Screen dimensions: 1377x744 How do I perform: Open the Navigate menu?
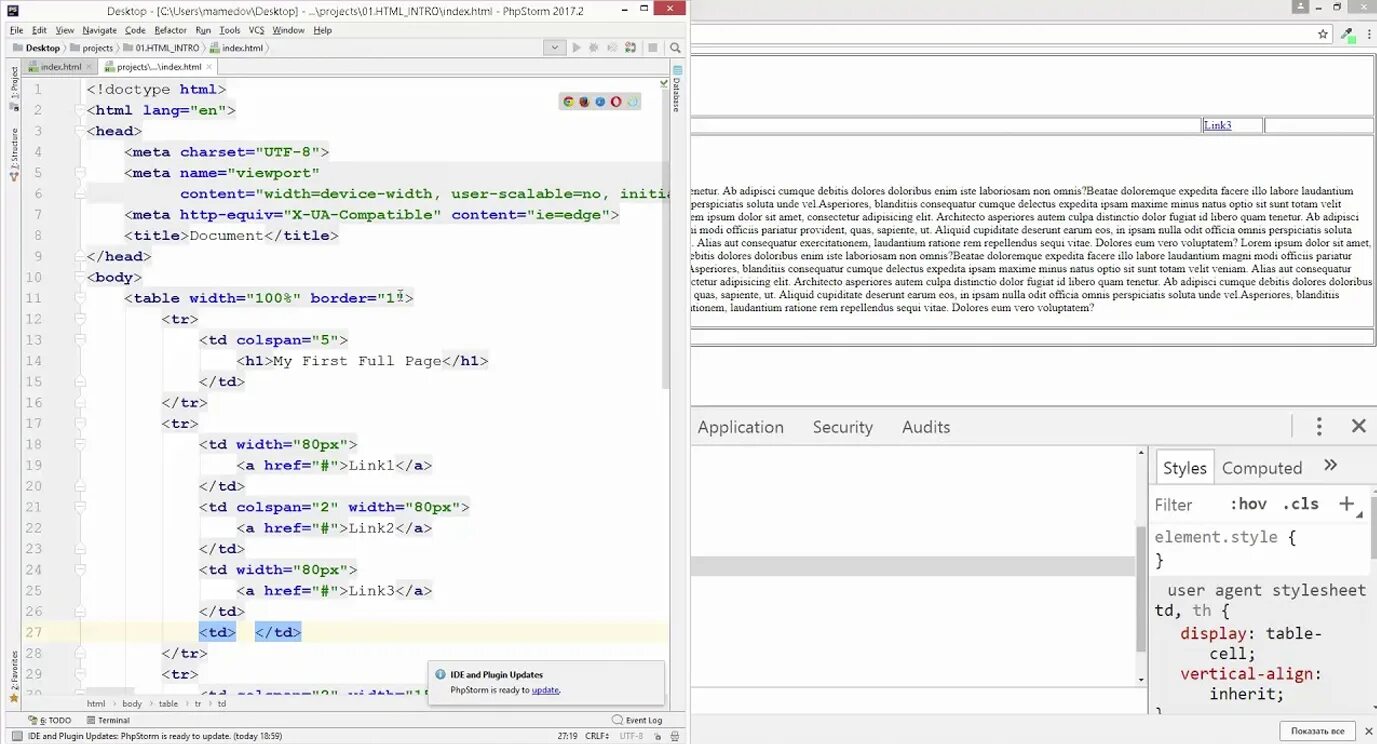coord(99,30)
